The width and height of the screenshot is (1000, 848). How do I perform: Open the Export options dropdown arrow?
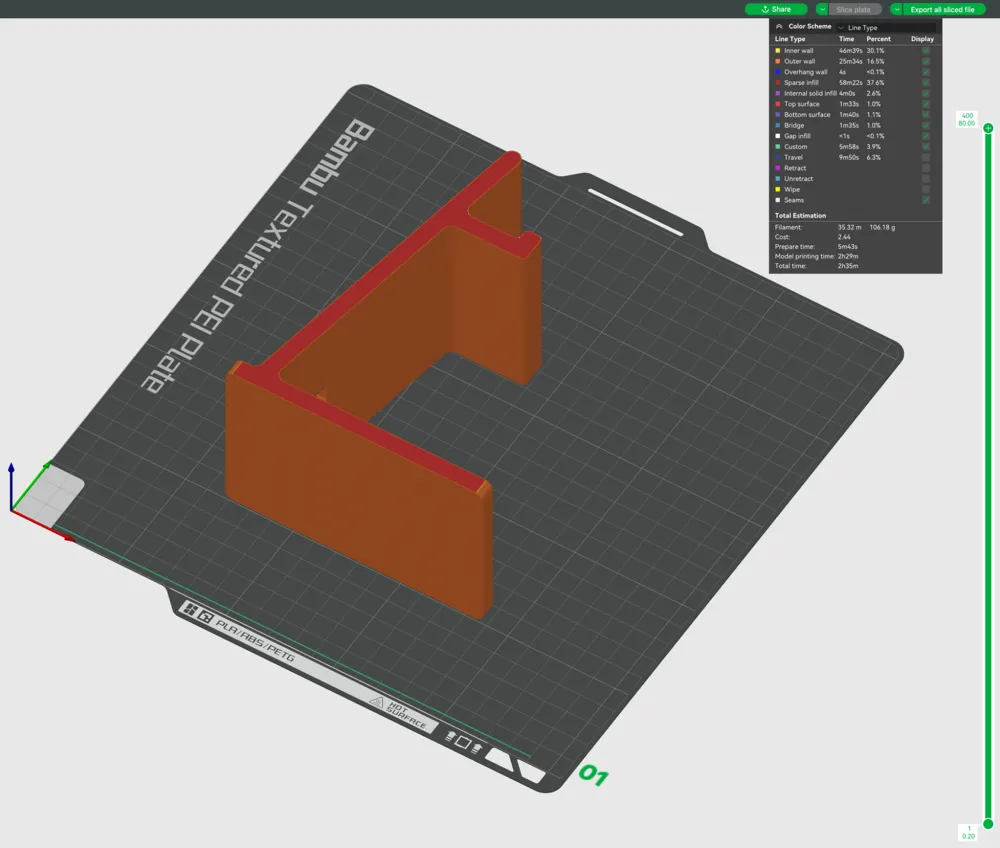[897, 9]
